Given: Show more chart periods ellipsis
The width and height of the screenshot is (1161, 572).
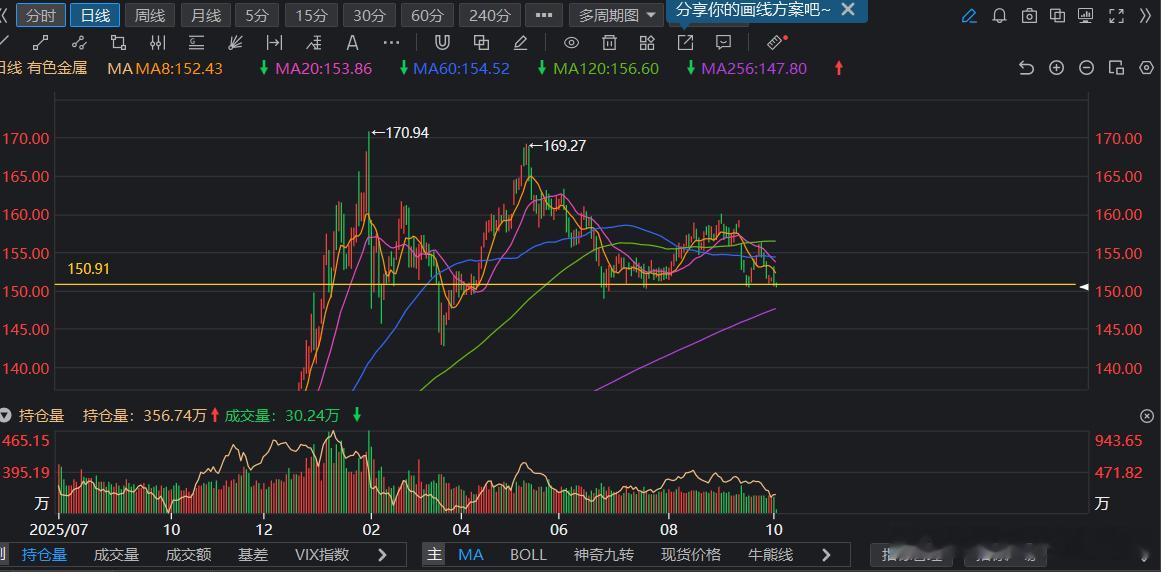Looking at the screenshot, I should (x=543, y=15).
